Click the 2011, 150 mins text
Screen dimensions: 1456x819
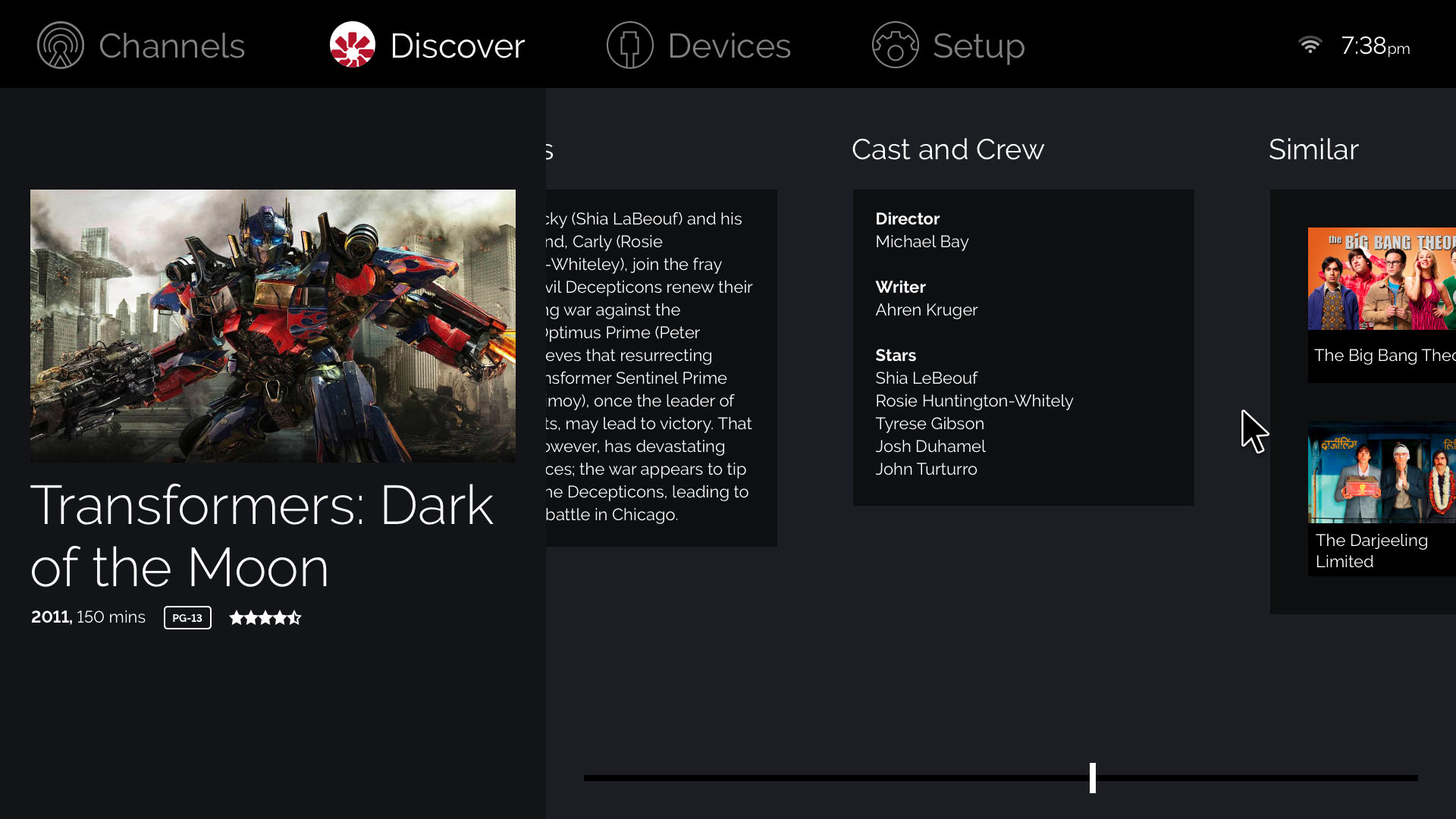click(88, 617)
